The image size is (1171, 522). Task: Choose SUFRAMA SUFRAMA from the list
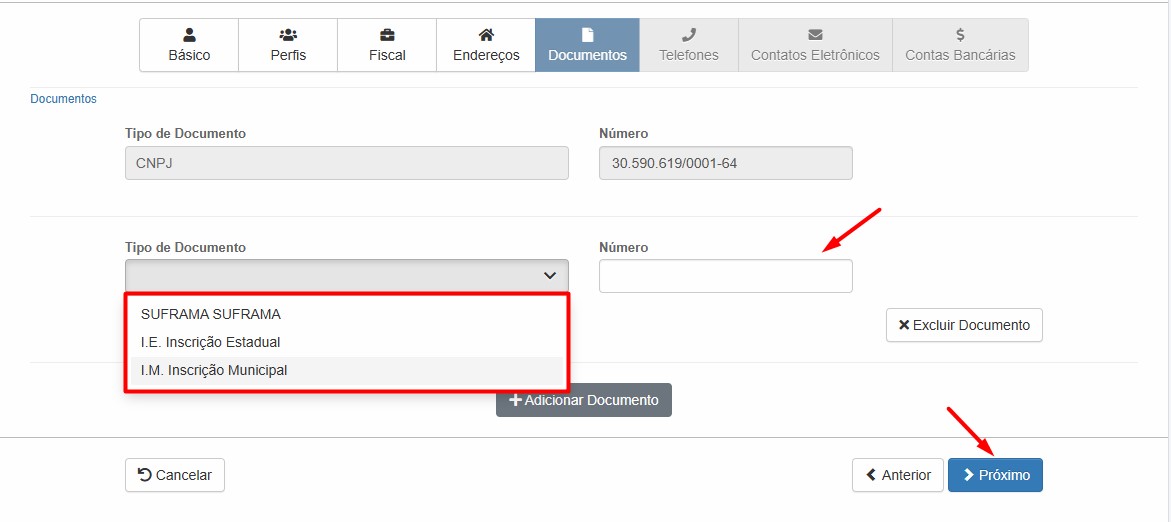(211, 314)
